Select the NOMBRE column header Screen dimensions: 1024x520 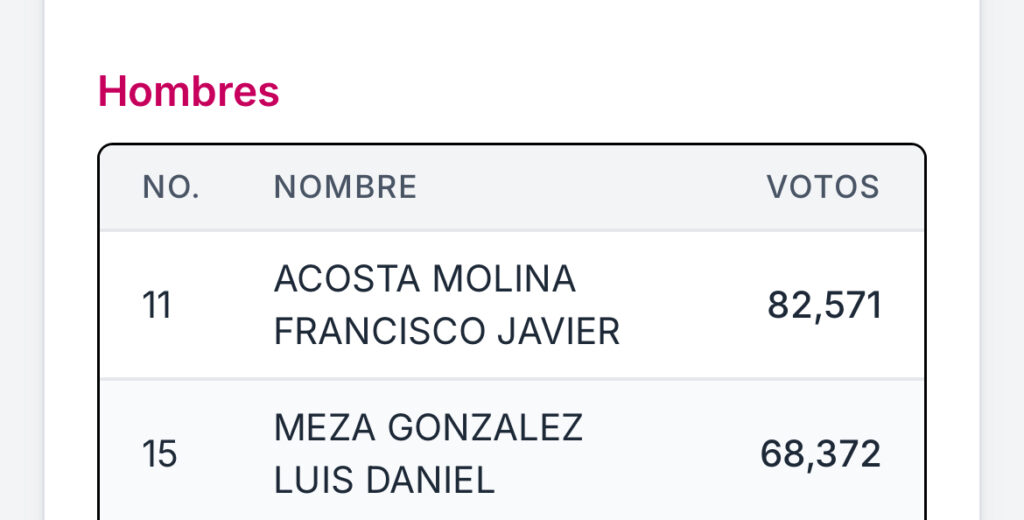tap(345, 187)
